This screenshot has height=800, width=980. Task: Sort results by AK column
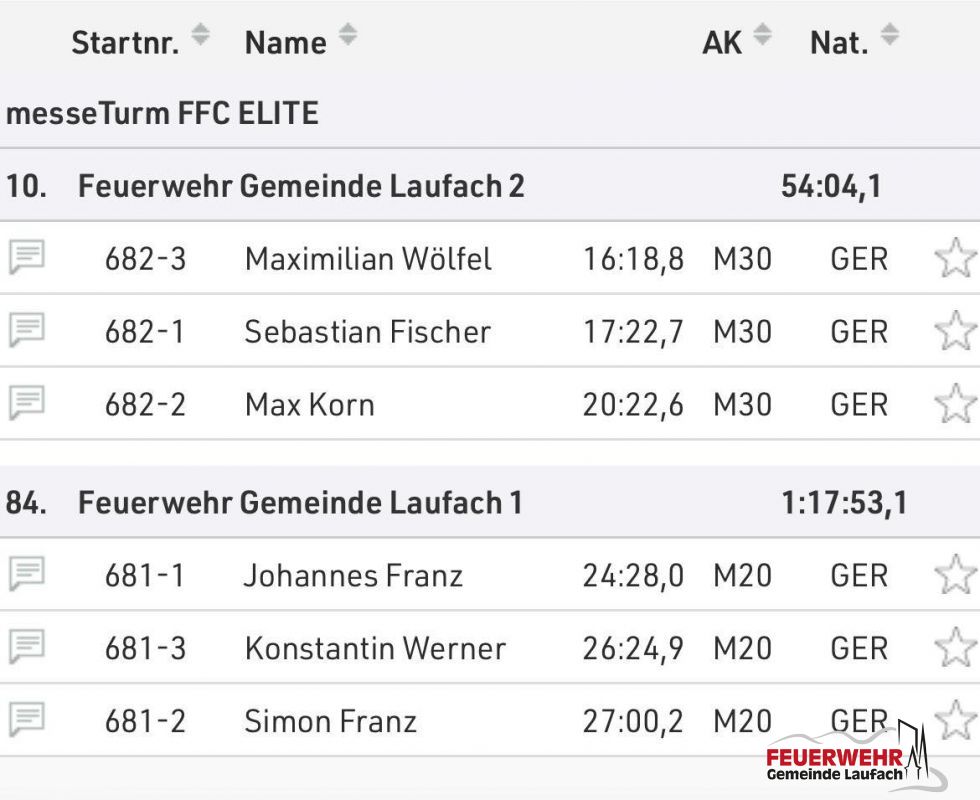[x=762, y=36]
